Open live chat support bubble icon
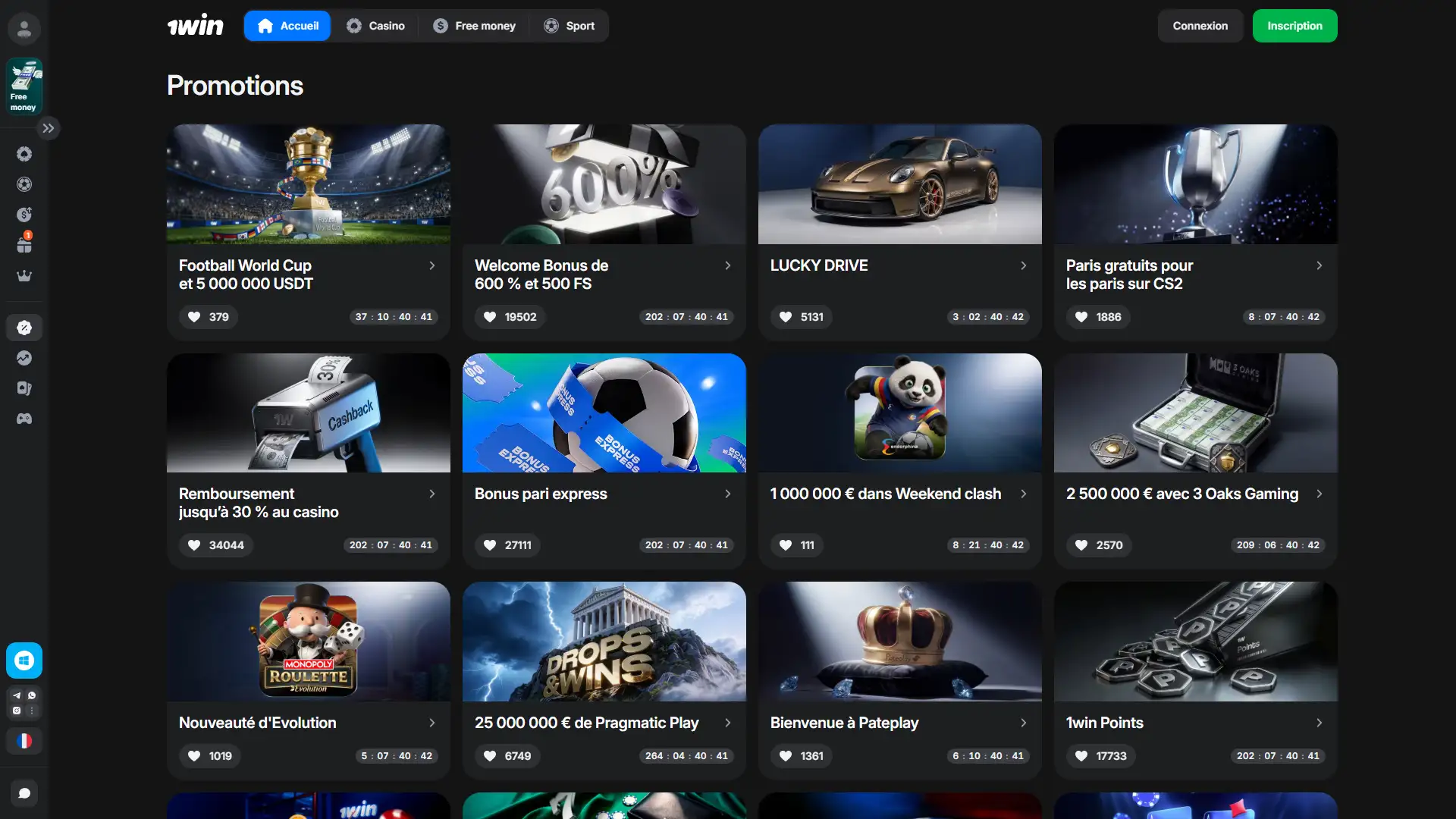The width and height of the screenshot is (1456, 819). click(x=24, y=793)
